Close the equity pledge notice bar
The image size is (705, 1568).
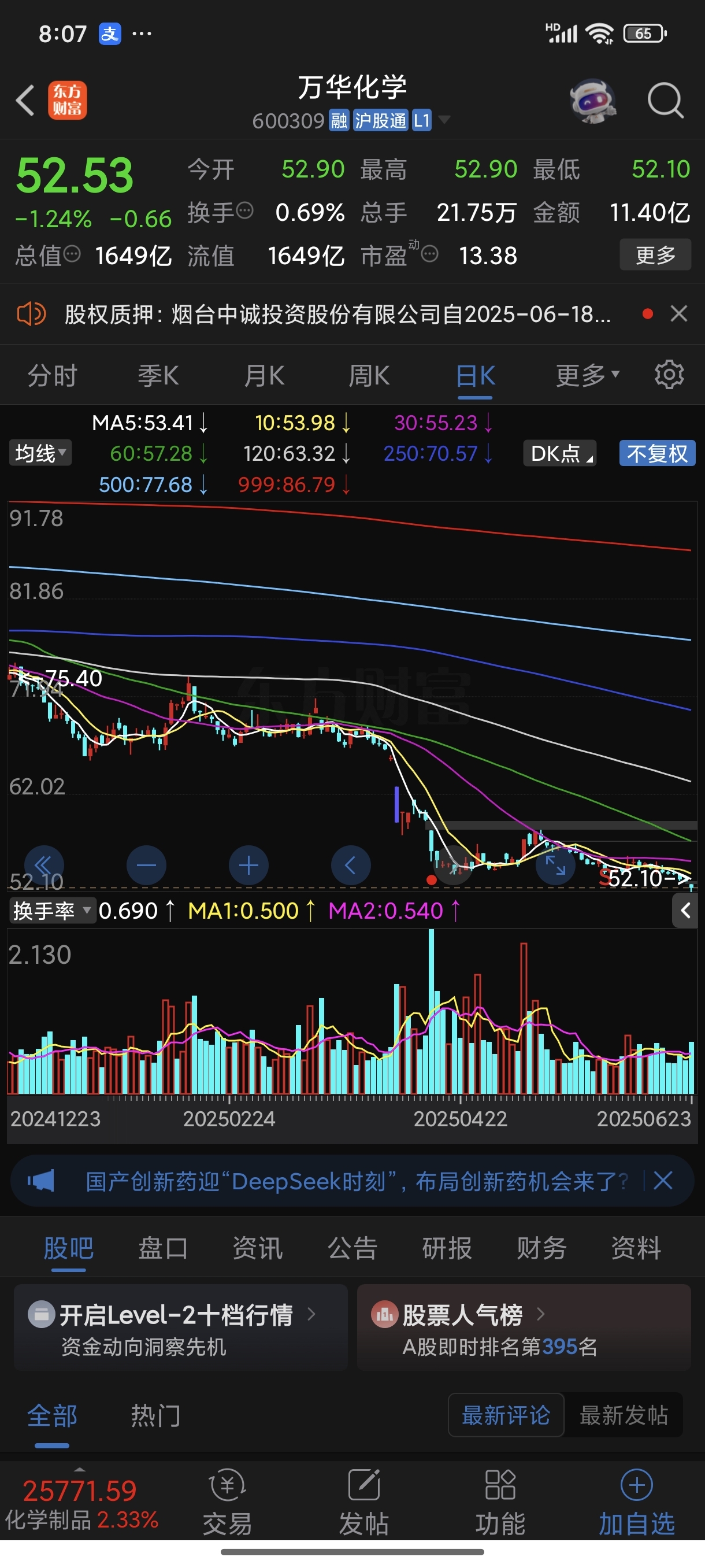tap(679, 314)
